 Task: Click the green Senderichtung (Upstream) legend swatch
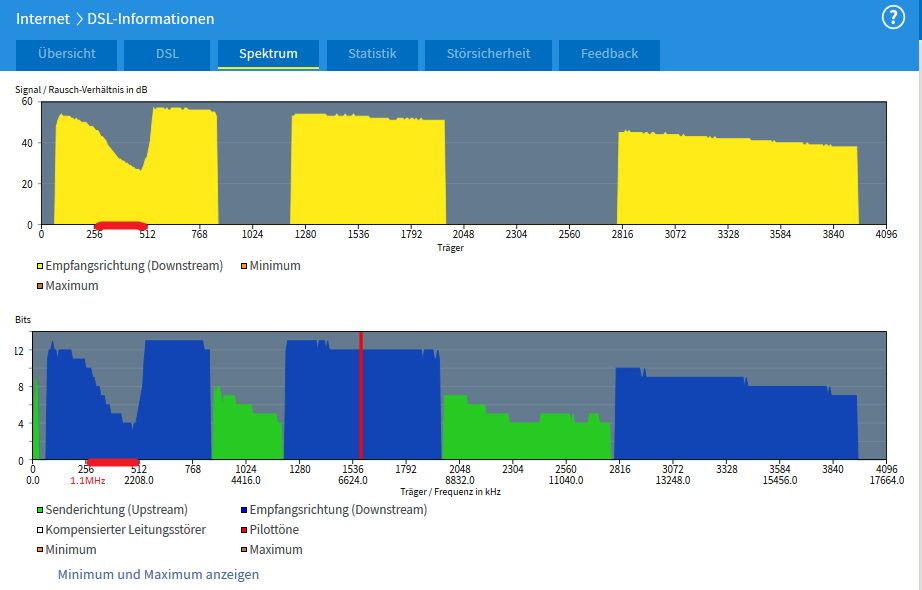[40, 510]
